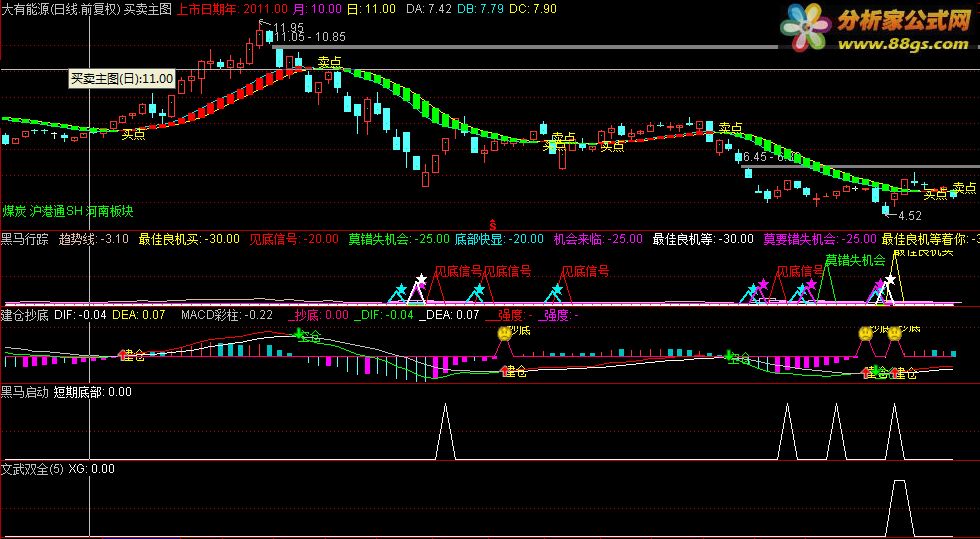Screen dimensions: 980x539
Task: Click the red $ marker under the chart
Action: pos(492,223)
